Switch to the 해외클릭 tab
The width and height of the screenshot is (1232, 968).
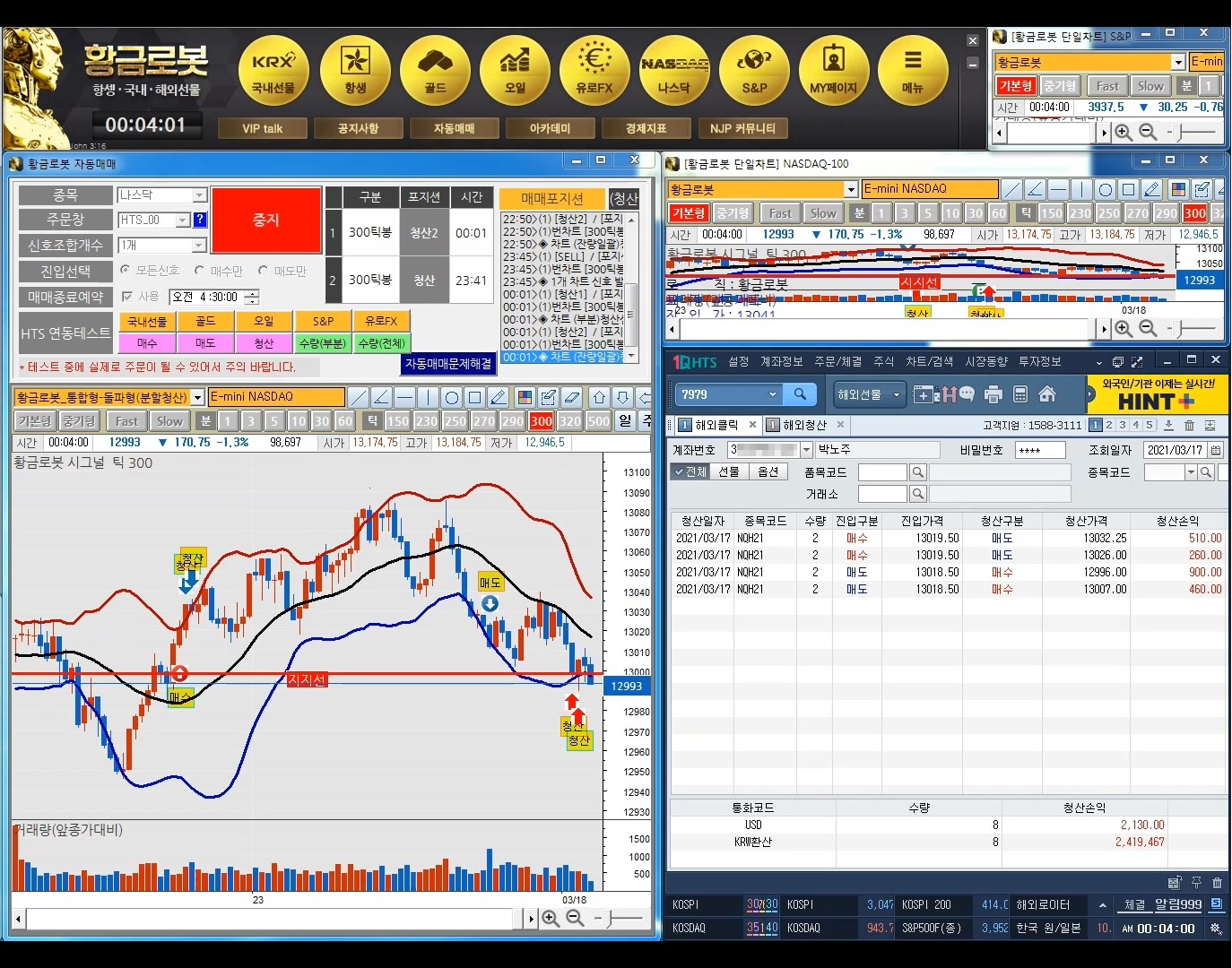point(716,425)
